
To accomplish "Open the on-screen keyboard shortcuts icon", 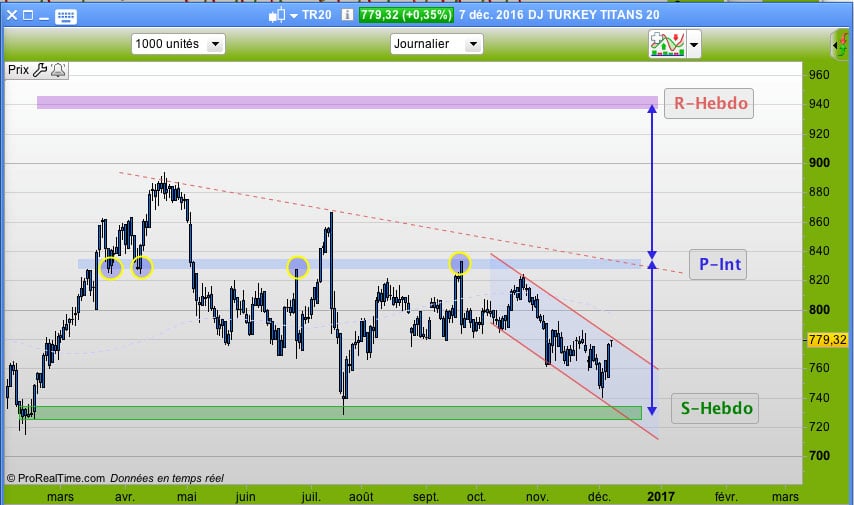I will coord(66,16).
